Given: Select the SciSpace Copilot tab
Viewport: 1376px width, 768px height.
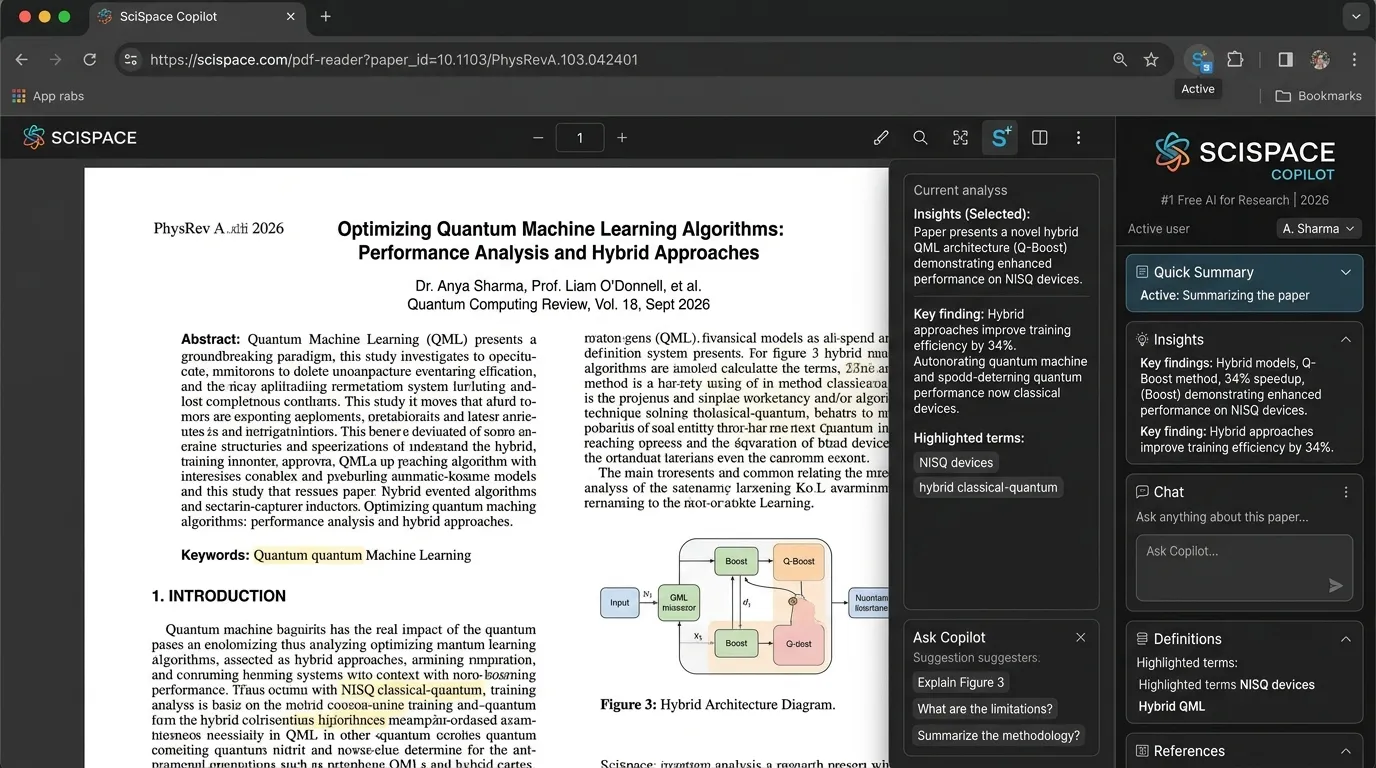Looking at the screenshot, I should click(195, 16).
